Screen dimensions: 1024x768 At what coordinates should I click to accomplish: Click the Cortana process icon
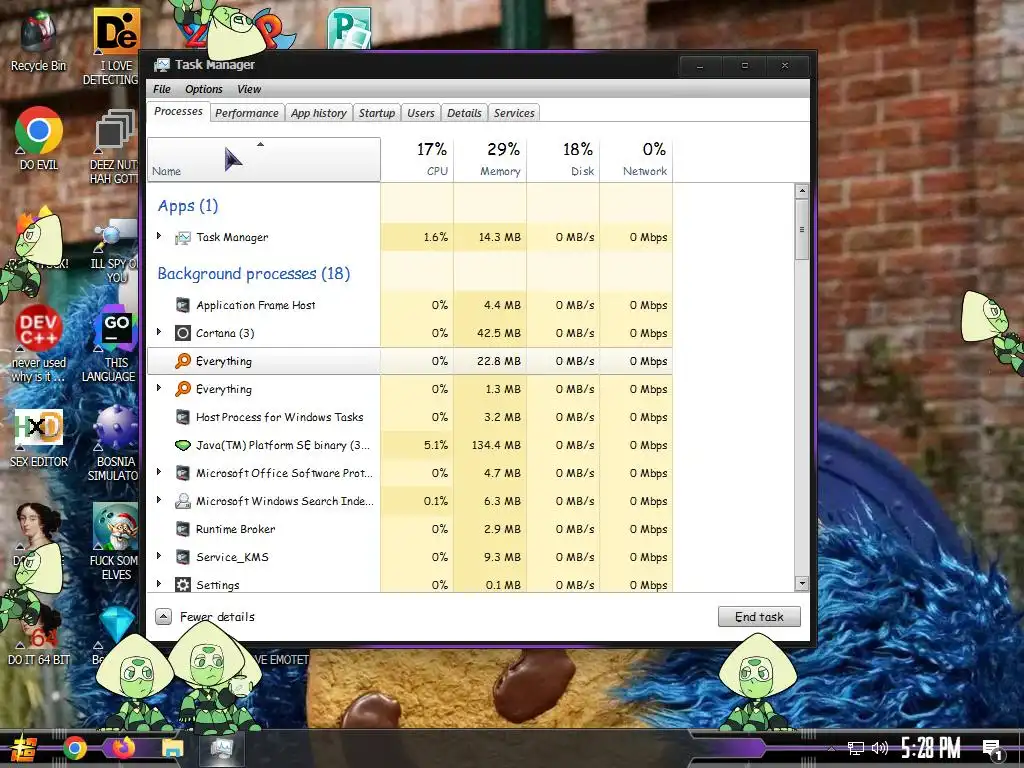183,333
